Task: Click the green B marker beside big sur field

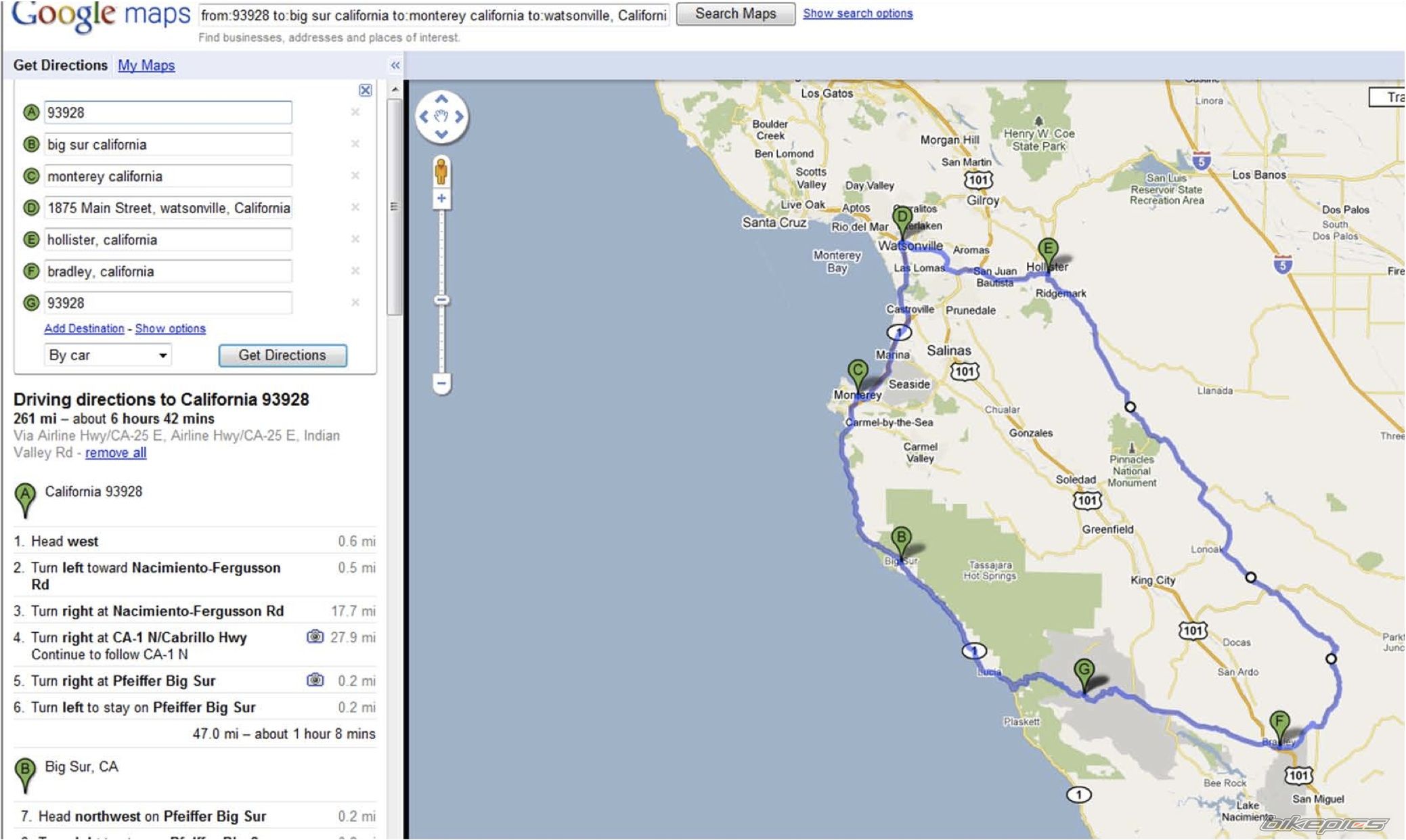Action: tap(31, 144)
